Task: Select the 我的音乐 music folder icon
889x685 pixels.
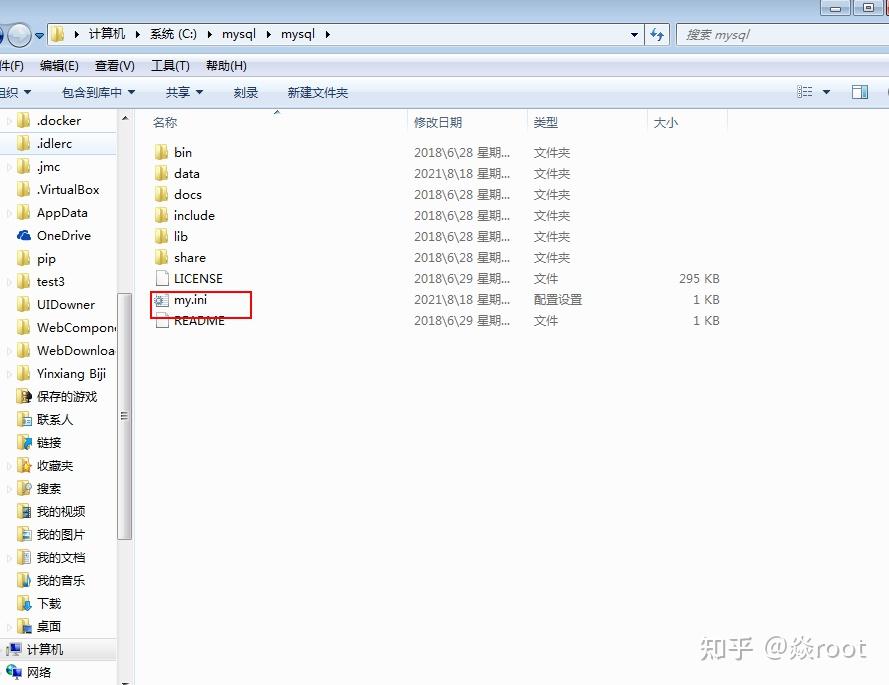Action: (24, 580)
